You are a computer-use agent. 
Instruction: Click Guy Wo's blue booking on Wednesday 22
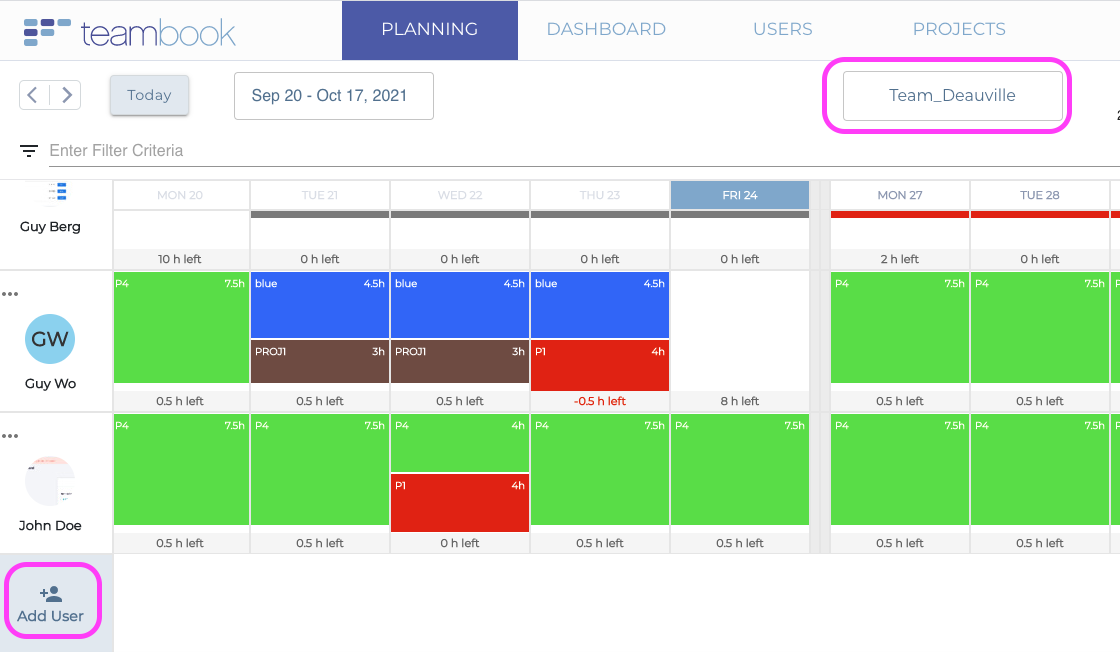tap(459, 305)
